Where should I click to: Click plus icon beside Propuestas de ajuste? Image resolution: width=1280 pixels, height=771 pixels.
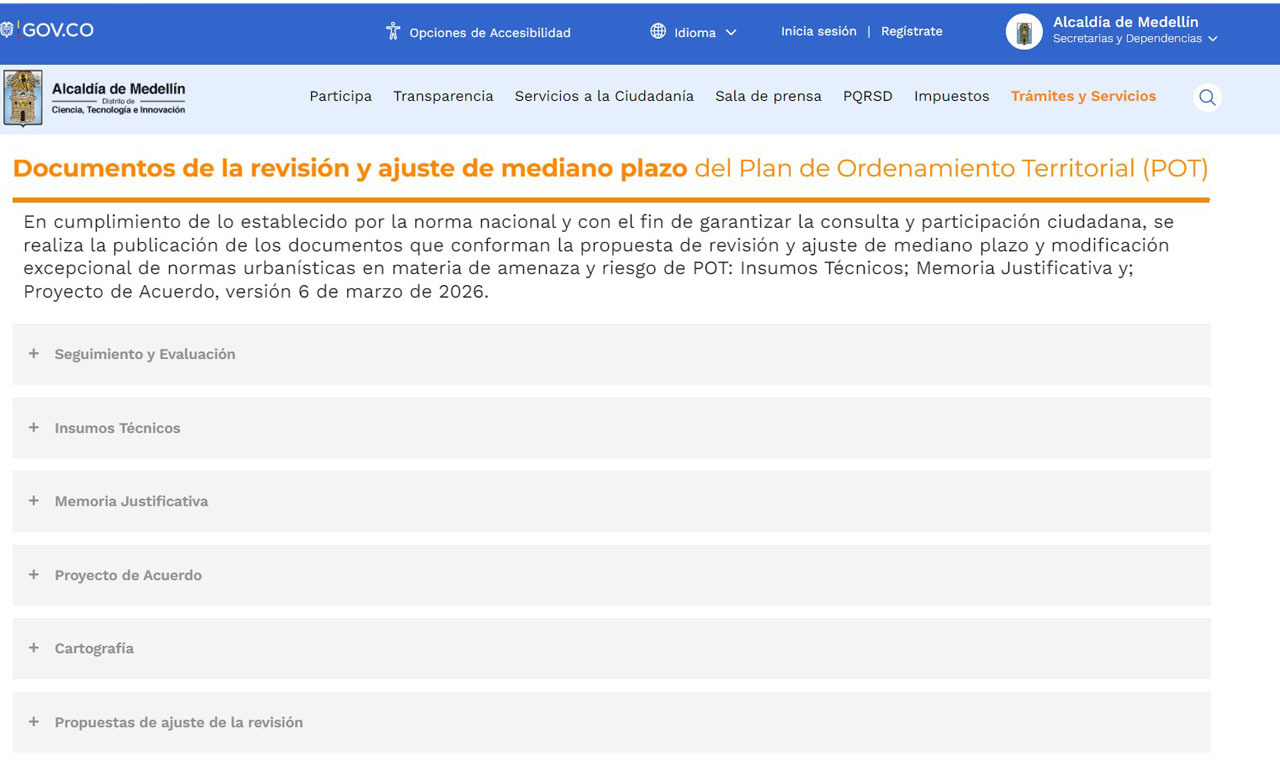click(33, 721)
